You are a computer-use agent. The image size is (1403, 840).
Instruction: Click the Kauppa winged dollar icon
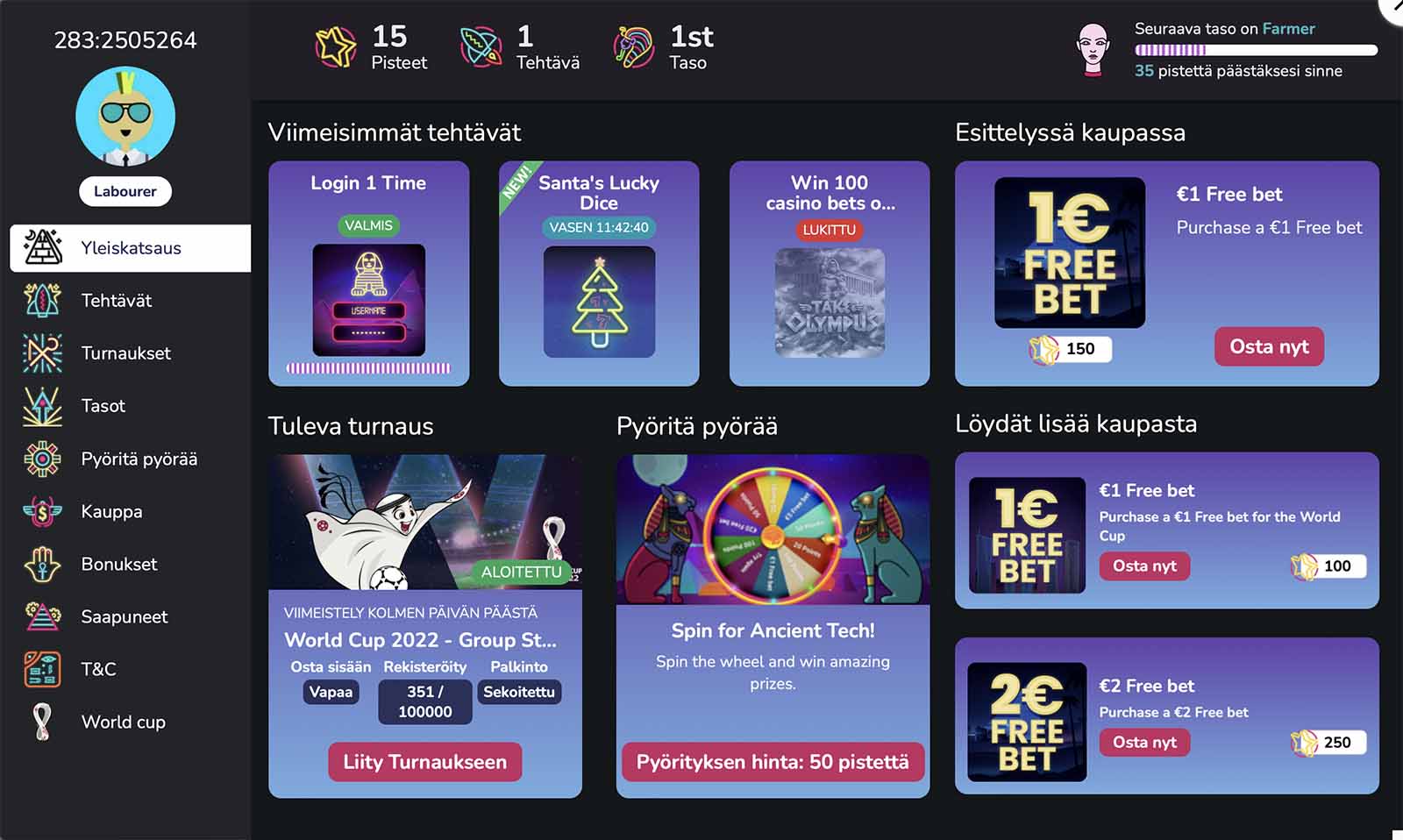pyautogui.click(x=42, y=511)
